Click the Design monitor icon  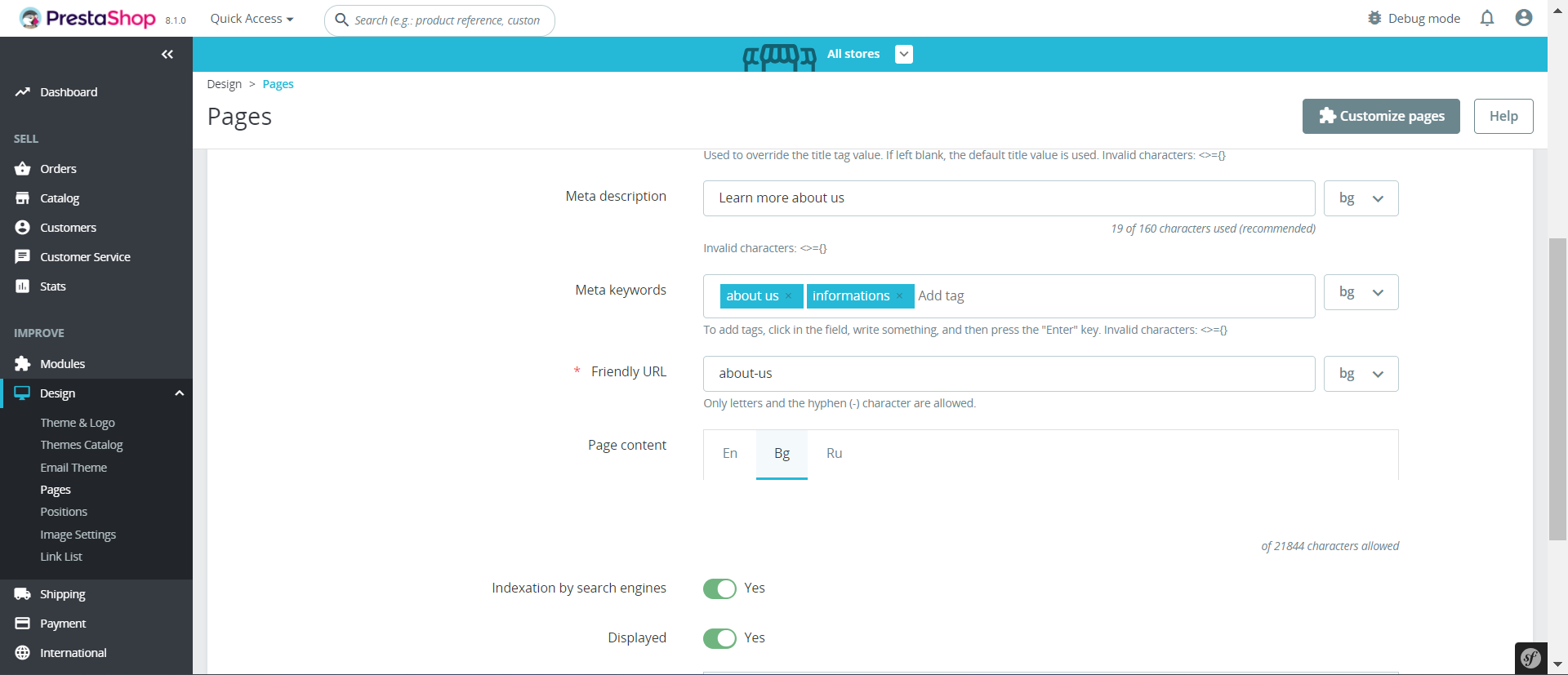(23, 393)
